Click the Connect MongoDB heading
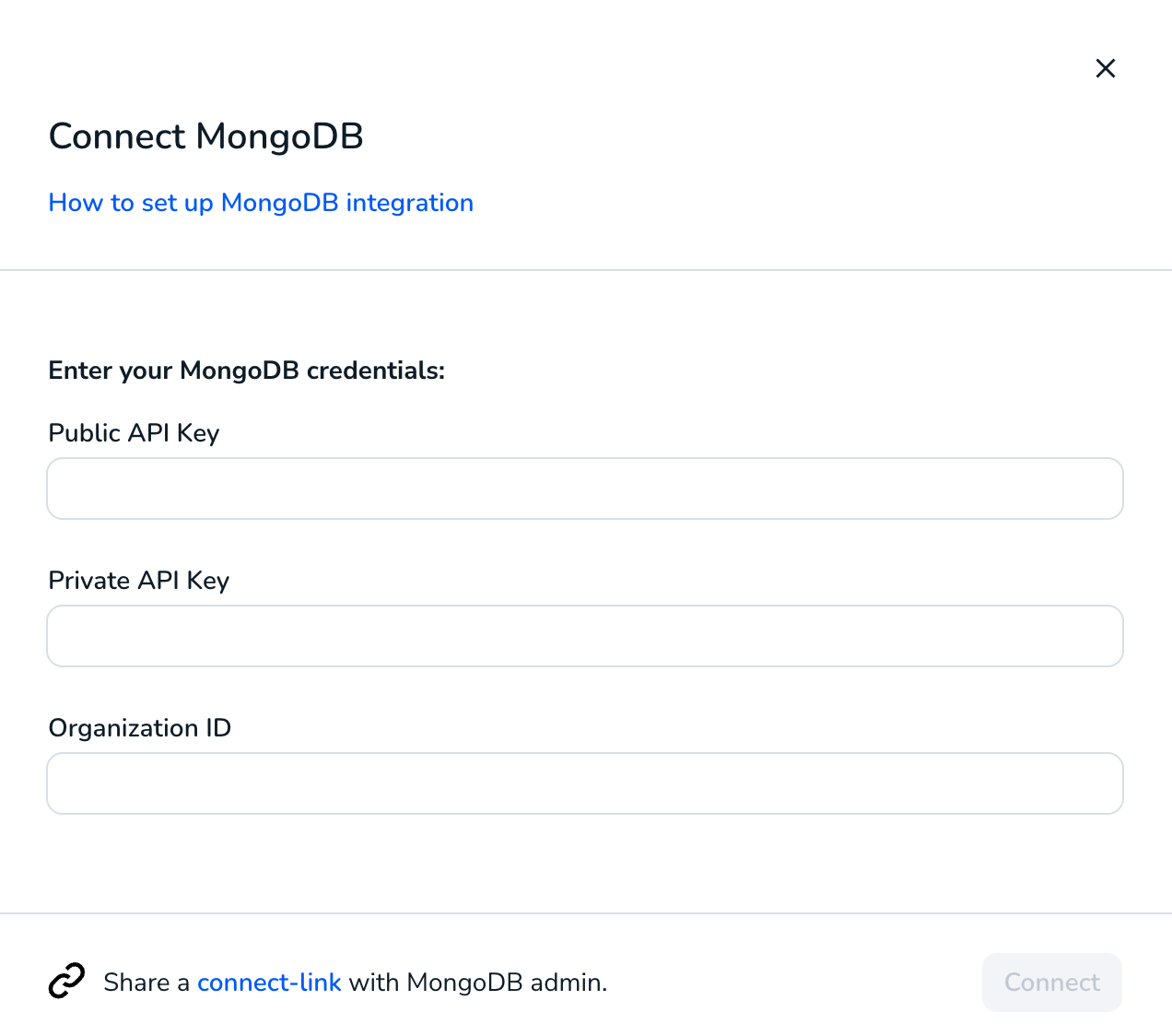 (206, 136)
